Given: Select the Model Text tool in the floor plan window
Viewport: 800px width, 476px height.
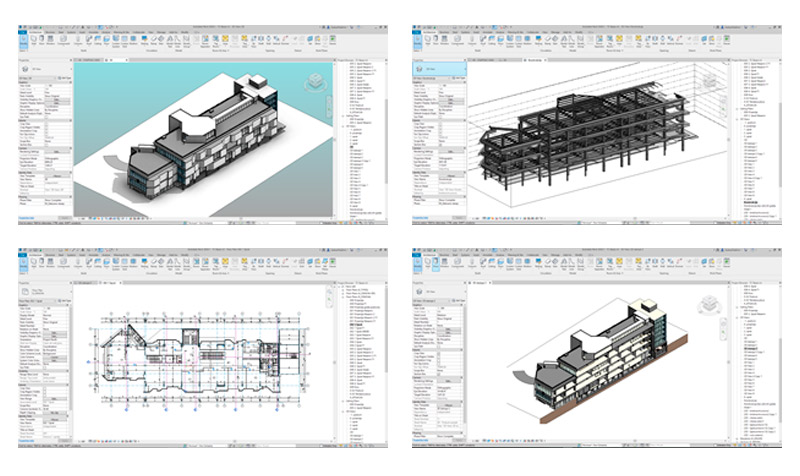Looking at the screenshot, I should pyautogui.click(x=170, y=264).
